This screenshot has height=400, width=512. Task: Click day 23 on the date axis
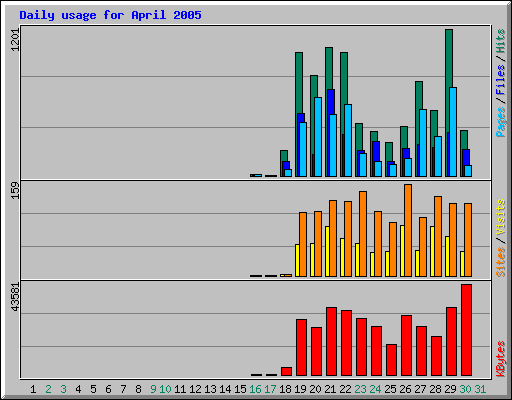point(360,389)
